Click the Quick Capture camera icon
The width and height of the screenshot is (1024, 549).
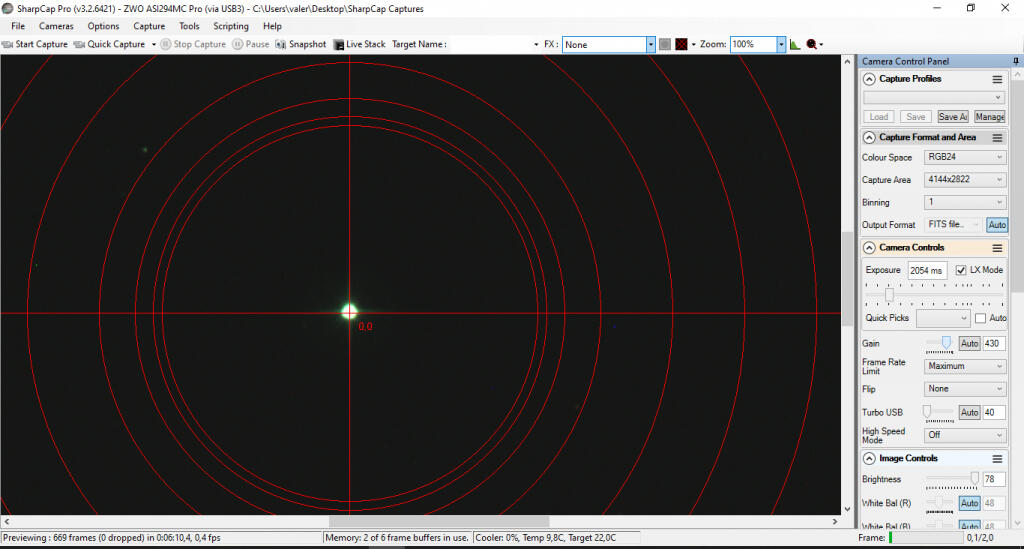coord(79,44)
